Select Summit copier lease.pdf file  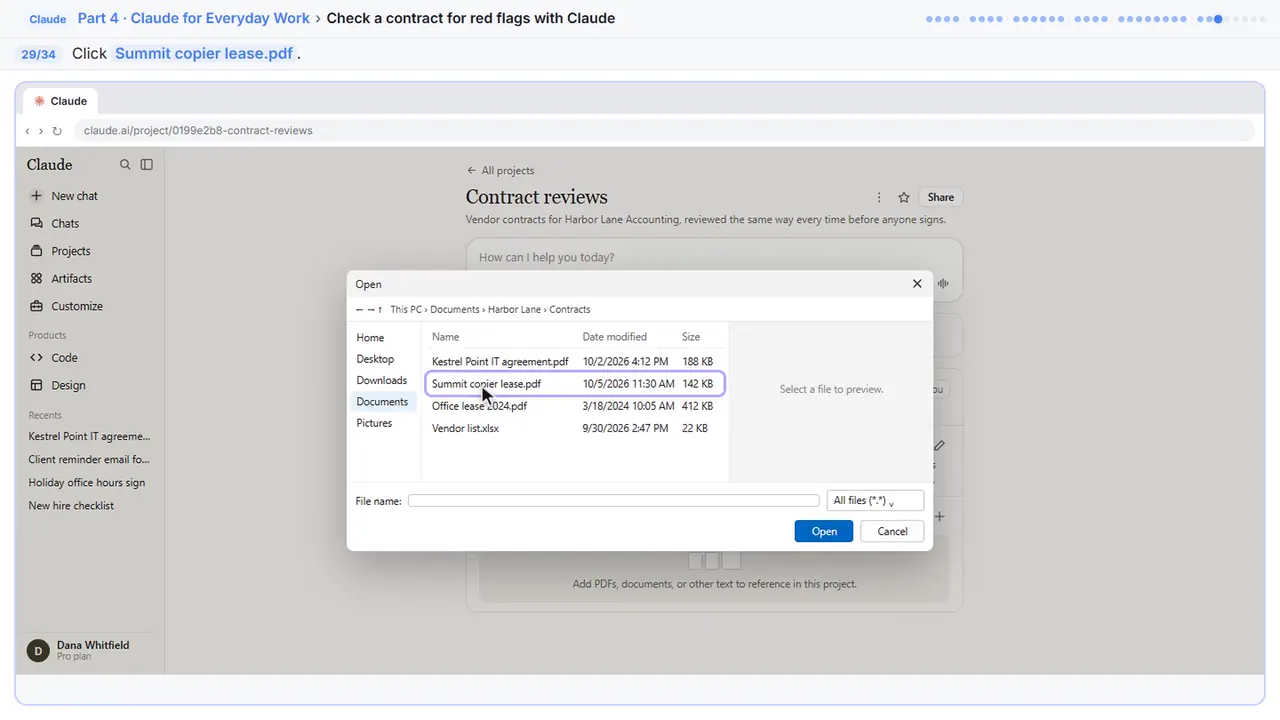(575, 384)
